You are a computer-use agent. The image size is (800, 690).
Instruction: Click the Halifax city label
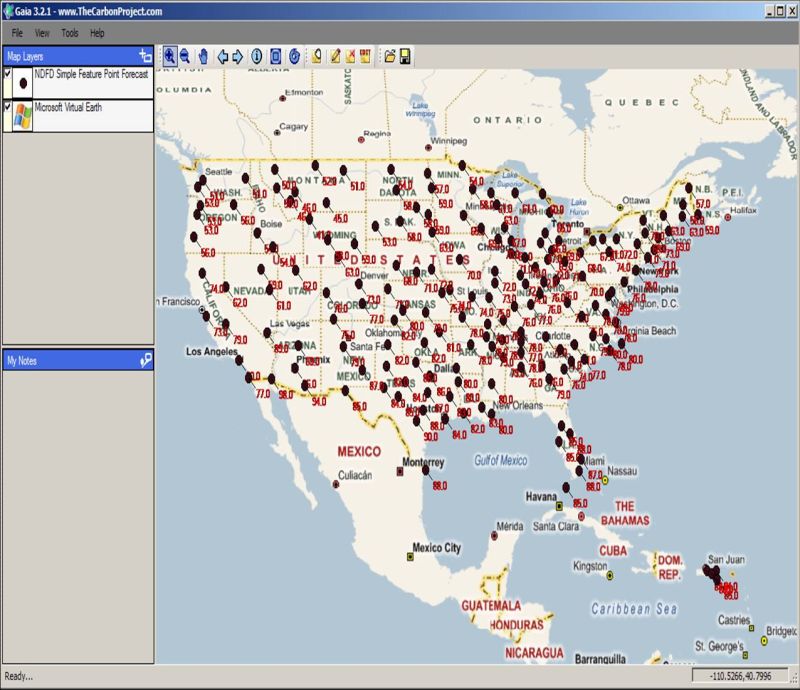743,210
